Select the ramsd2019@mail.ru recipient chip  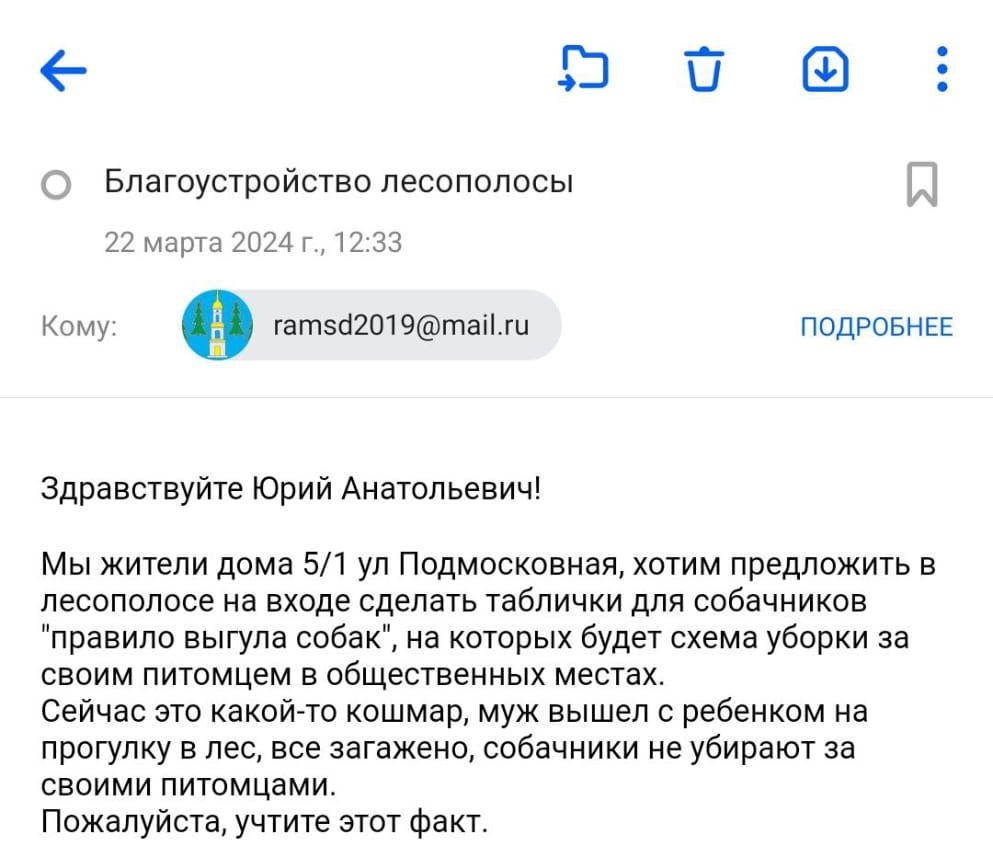click(x=400, y=326)
